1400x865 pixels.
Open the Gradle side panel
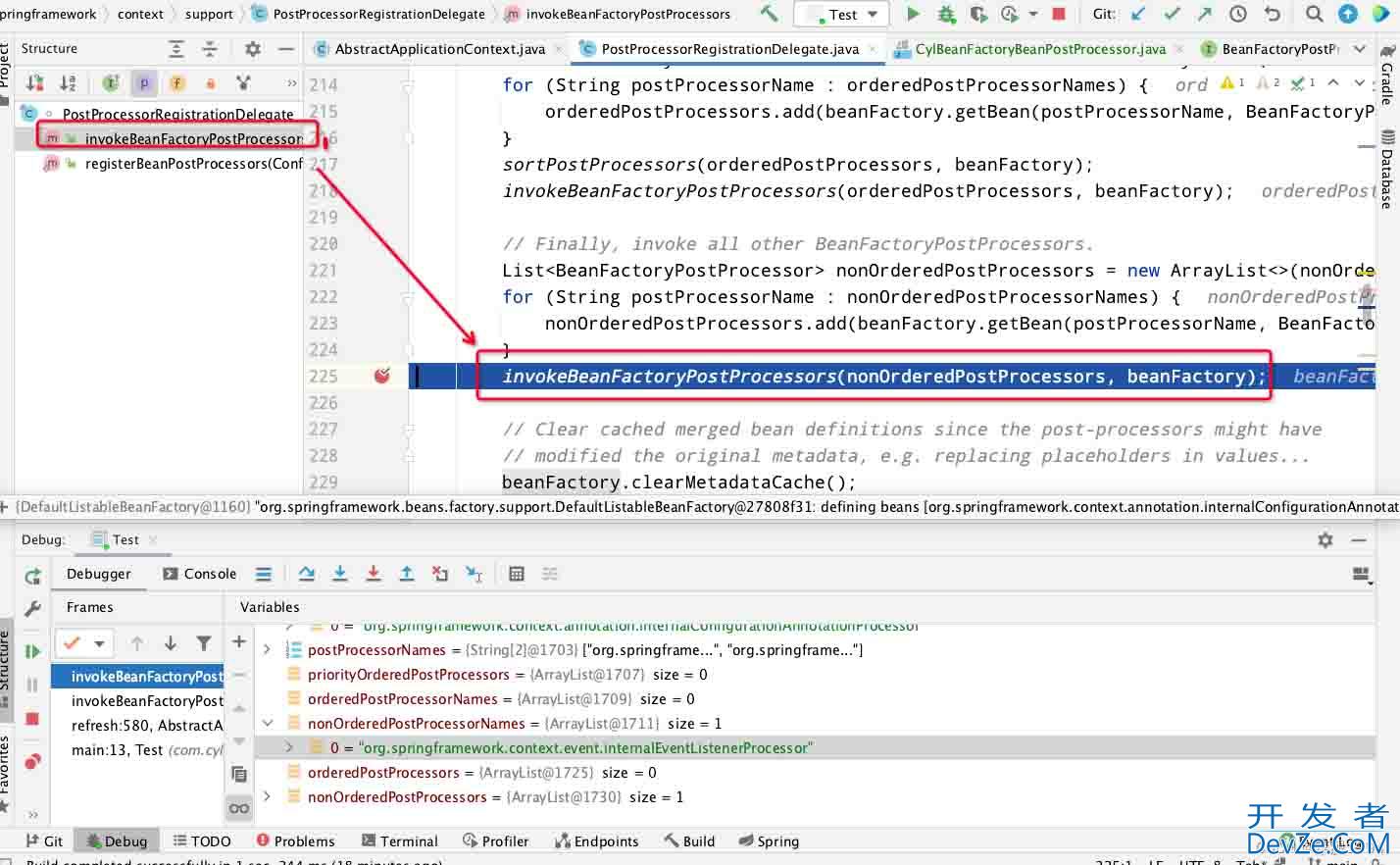[x=1387, y=74]
